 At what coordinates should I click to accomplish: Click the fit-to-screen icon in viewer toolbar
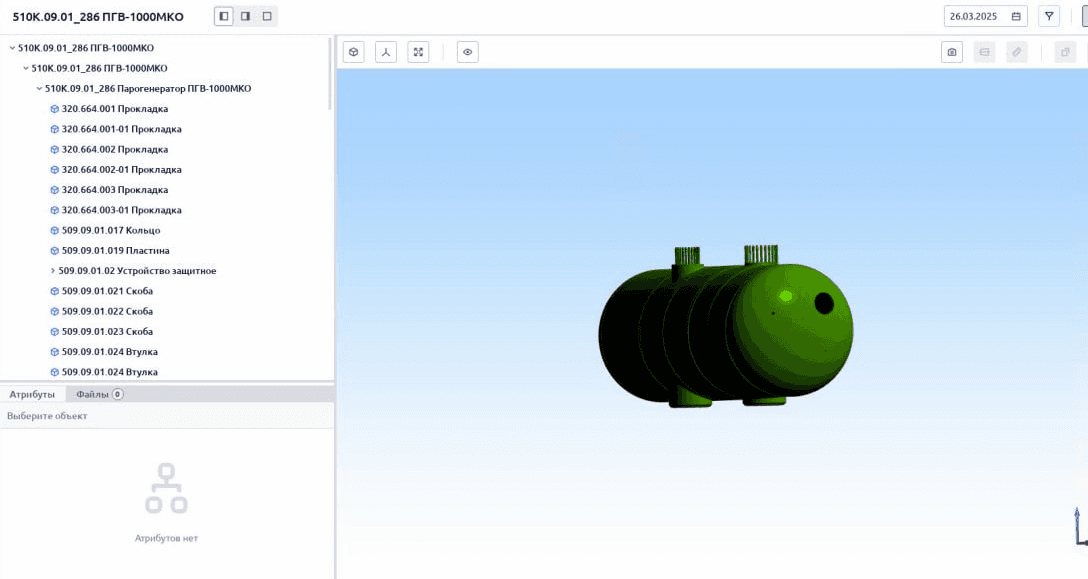tap(418, 52)
